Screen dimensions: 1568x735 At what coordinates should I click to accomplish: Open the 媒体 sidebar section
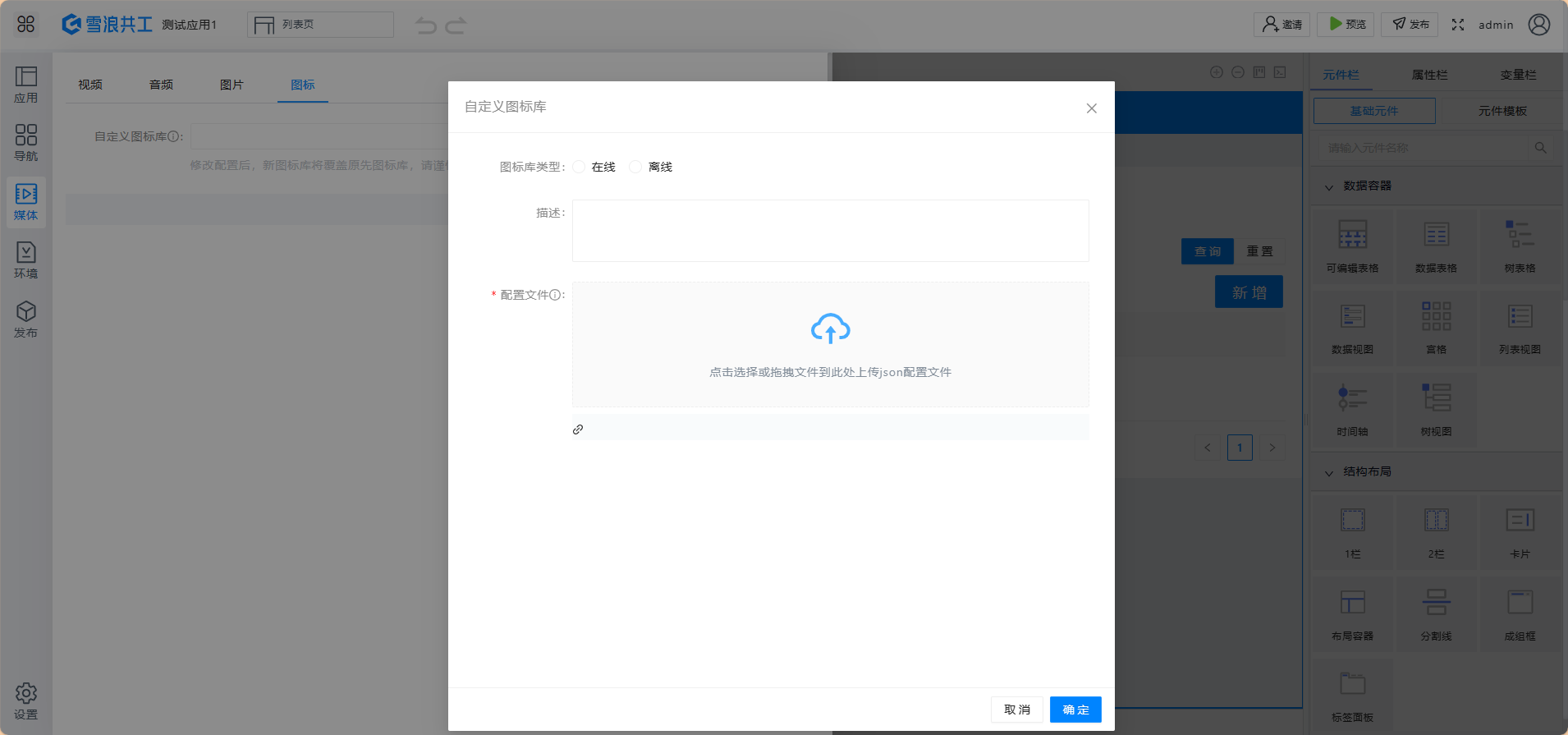pyautogui.click(x=26, y=202)
